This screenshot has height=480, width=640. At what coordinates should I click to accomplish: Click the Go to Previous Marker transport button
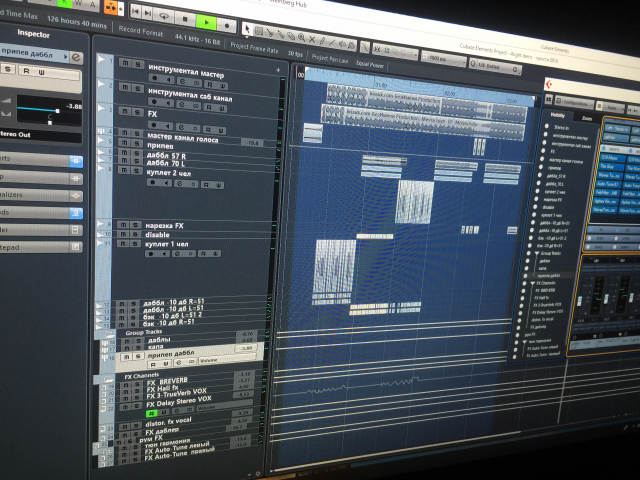tap(136, 12)
